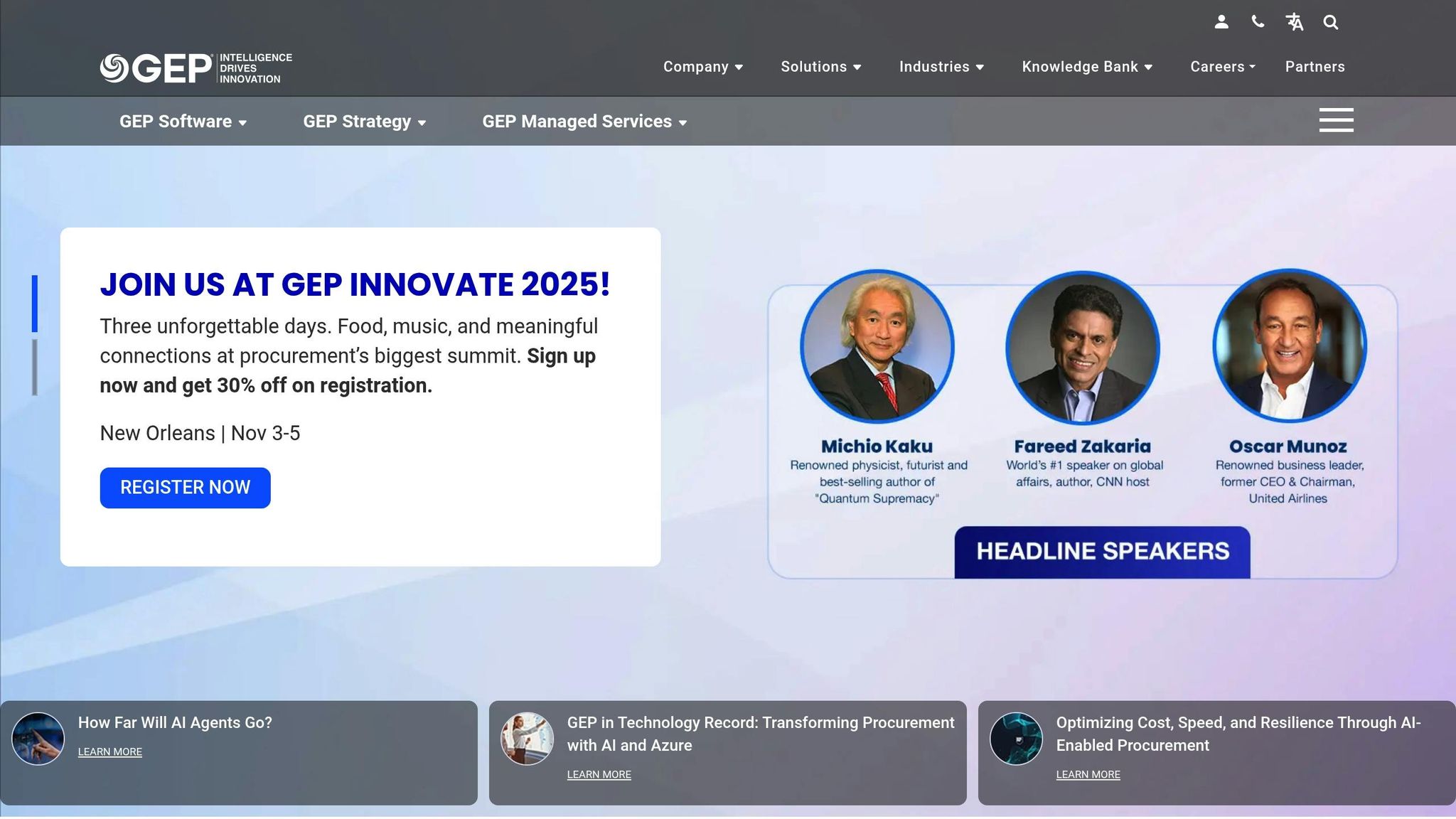The height and width of the screenshot is (819, 1456).
Task: Click the Register Now button
Action: [185, 488]
